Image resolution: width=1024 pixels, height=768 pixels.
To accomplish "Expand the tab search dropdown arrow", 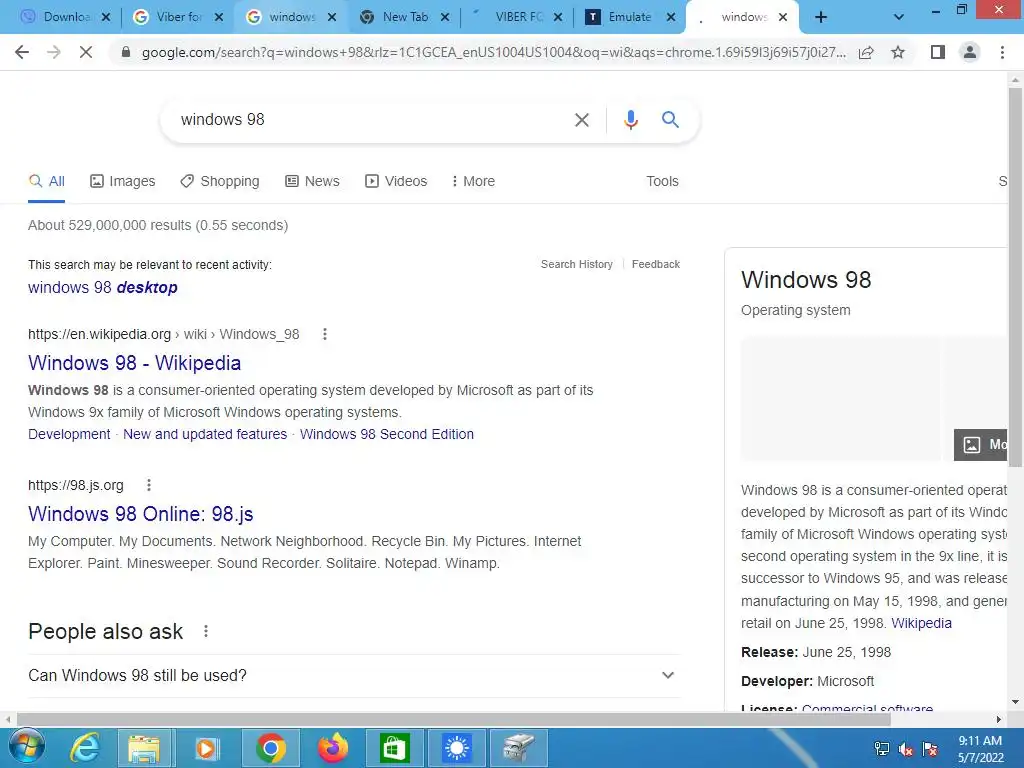I will (x=899, y=17).
